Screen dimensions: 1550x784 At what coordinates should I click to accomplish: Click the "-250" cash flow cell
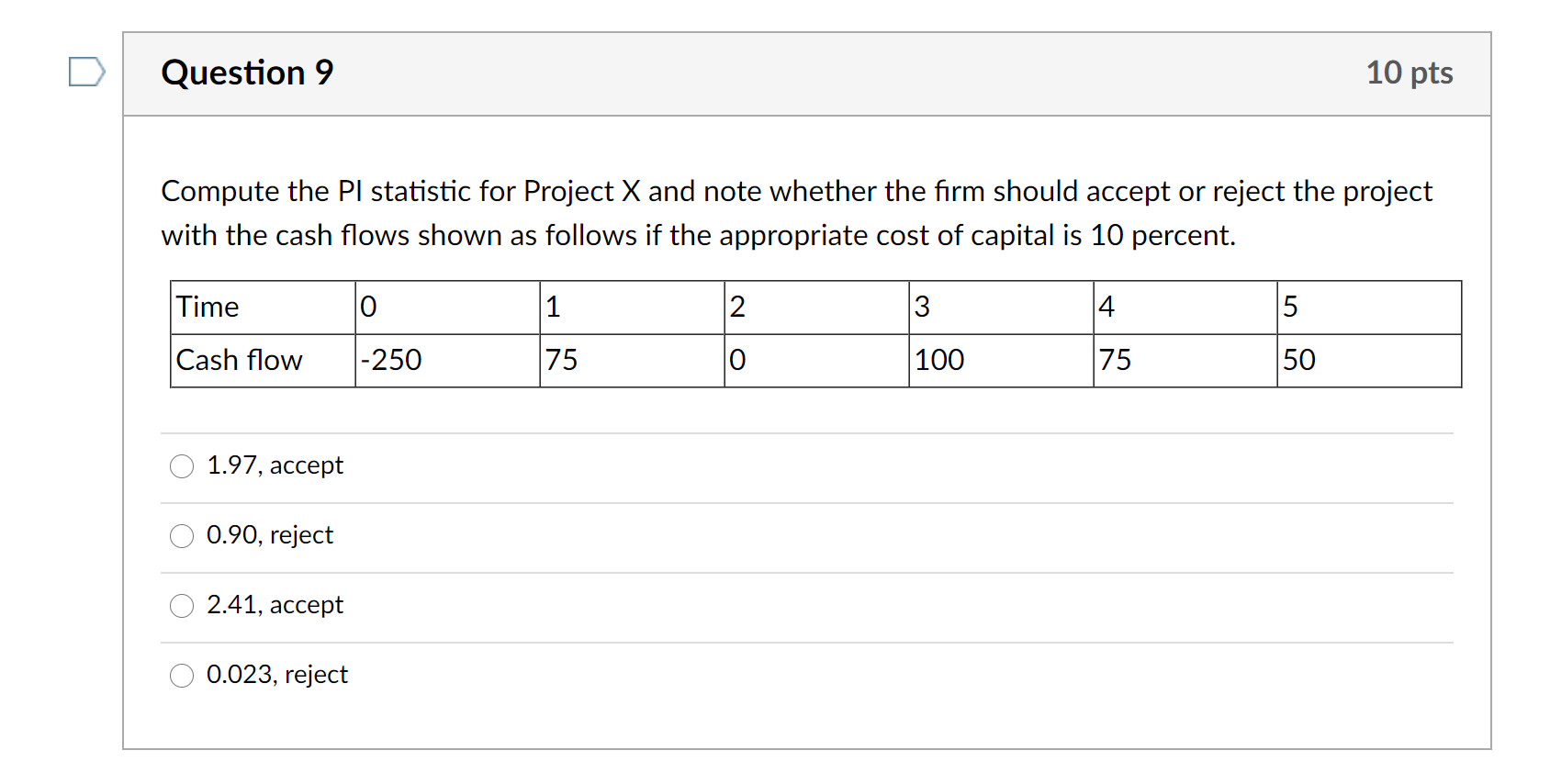[x=391, y=360]
